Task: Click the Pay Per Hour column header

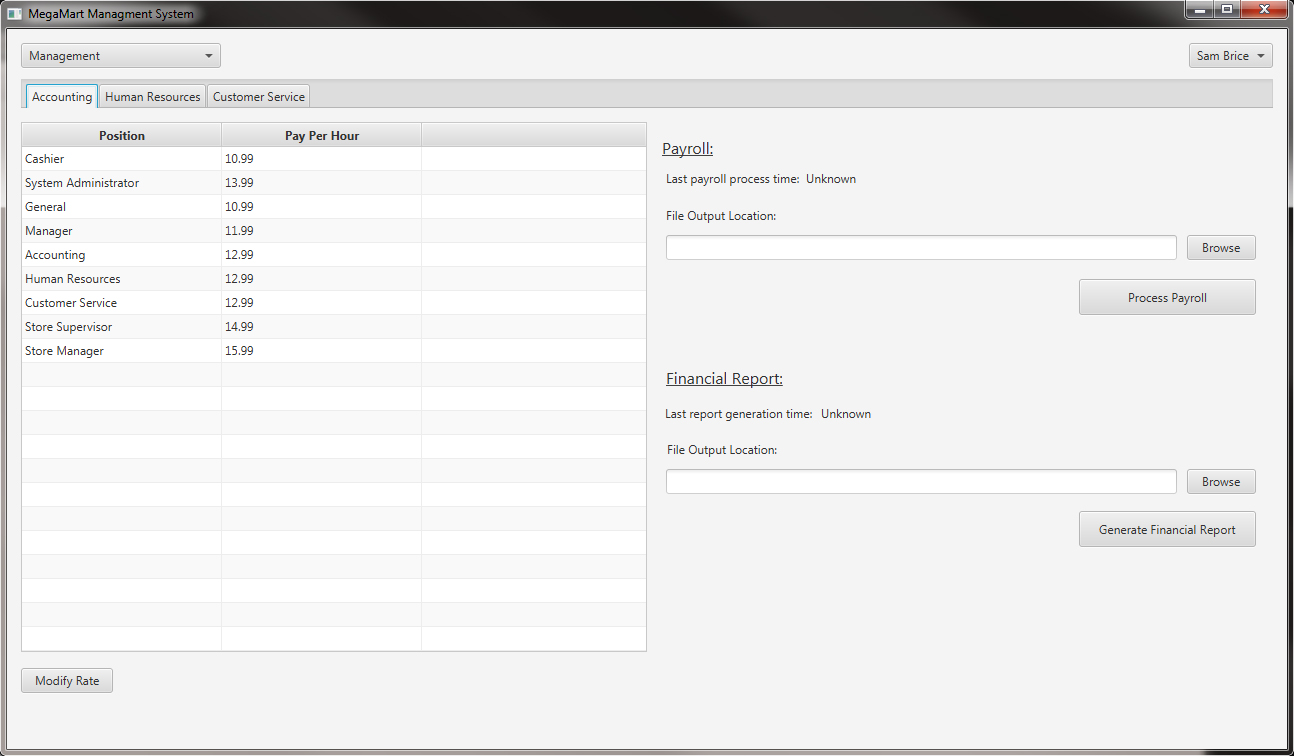Action: click(321, 136)
